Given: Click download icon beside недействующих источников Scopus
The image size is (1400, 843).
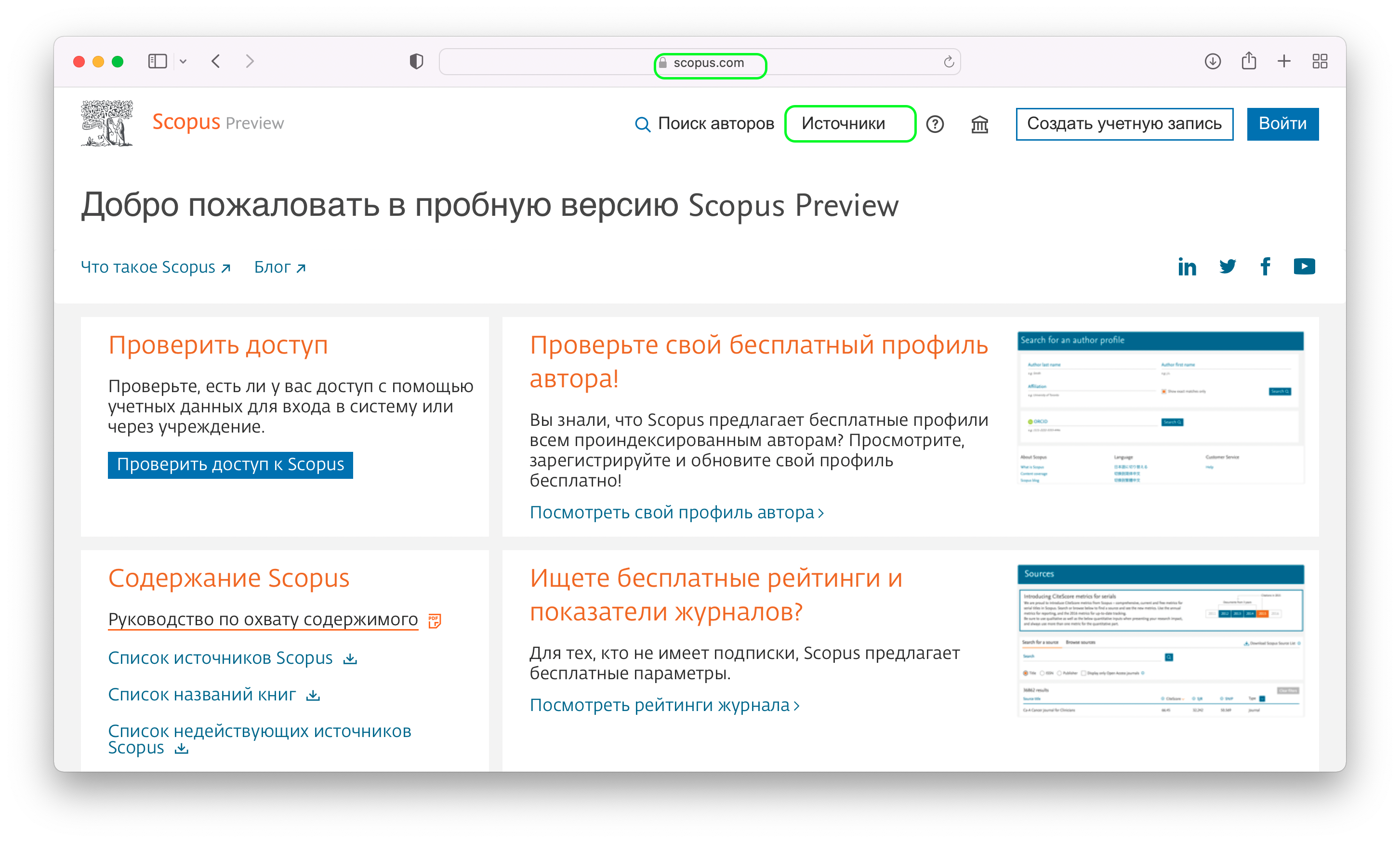Looking at the screenshot, I should (x=181, y=749).
